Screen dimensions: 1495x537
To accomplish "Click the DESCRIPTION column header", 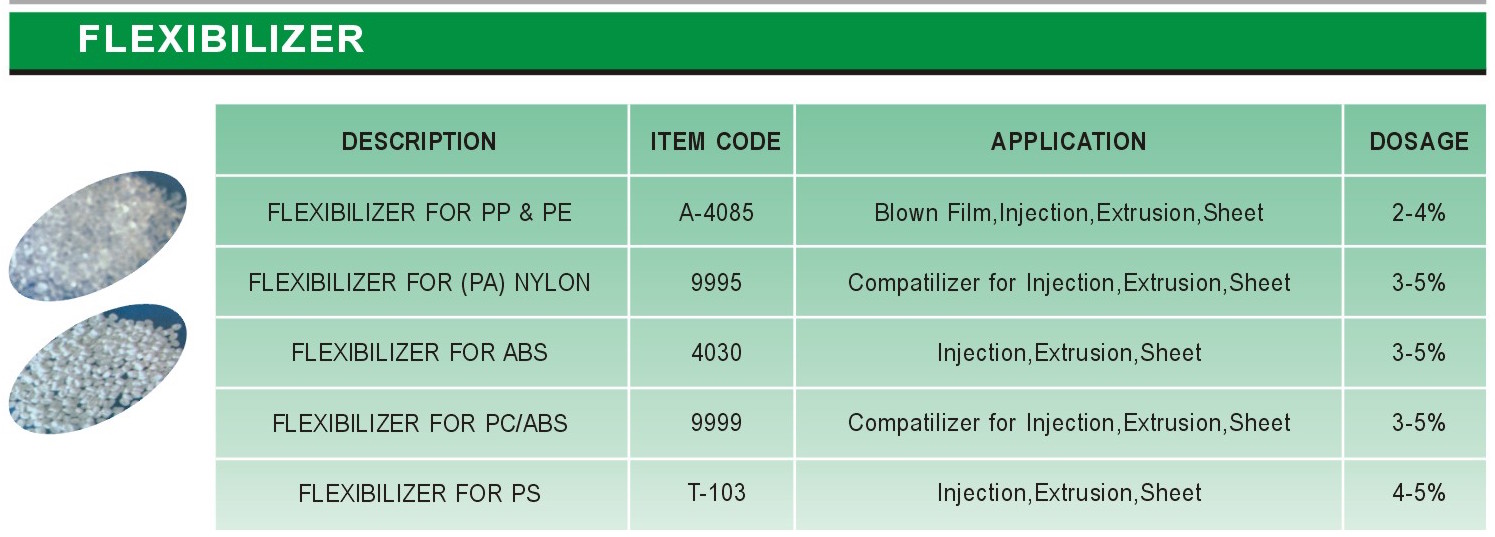I will pyautogui.click(x=420, y=141).
